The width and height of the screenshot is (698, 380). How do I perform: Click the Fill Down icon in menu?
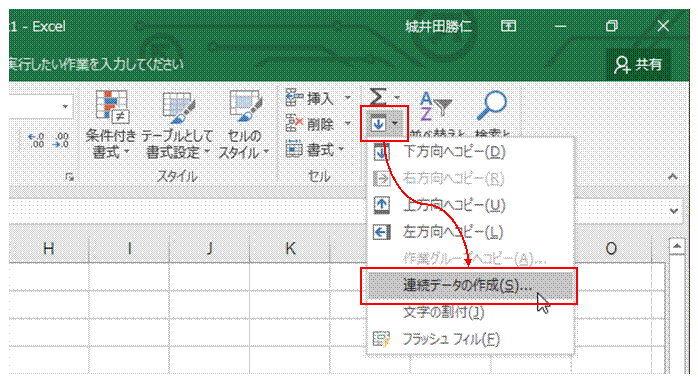point(381,152)
